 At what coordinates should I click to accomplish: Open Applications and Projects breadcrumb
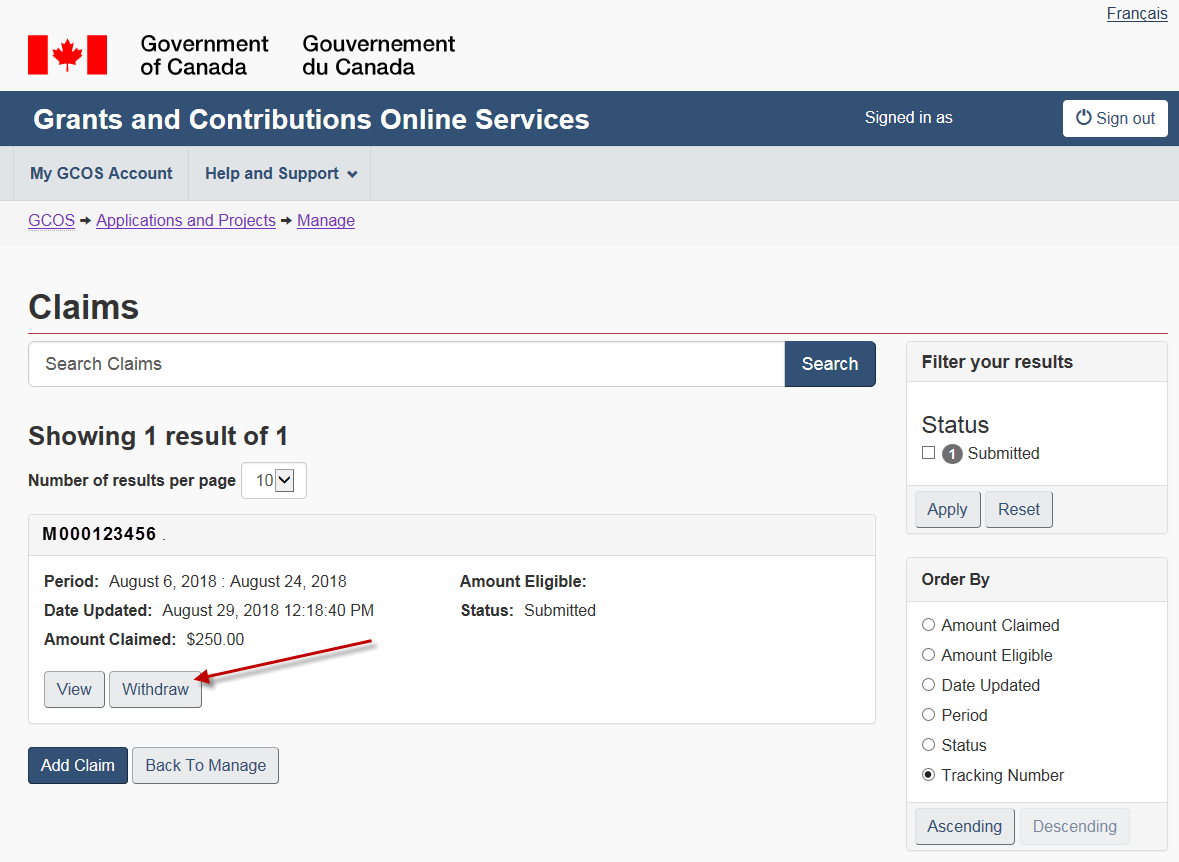coord(185,220)
